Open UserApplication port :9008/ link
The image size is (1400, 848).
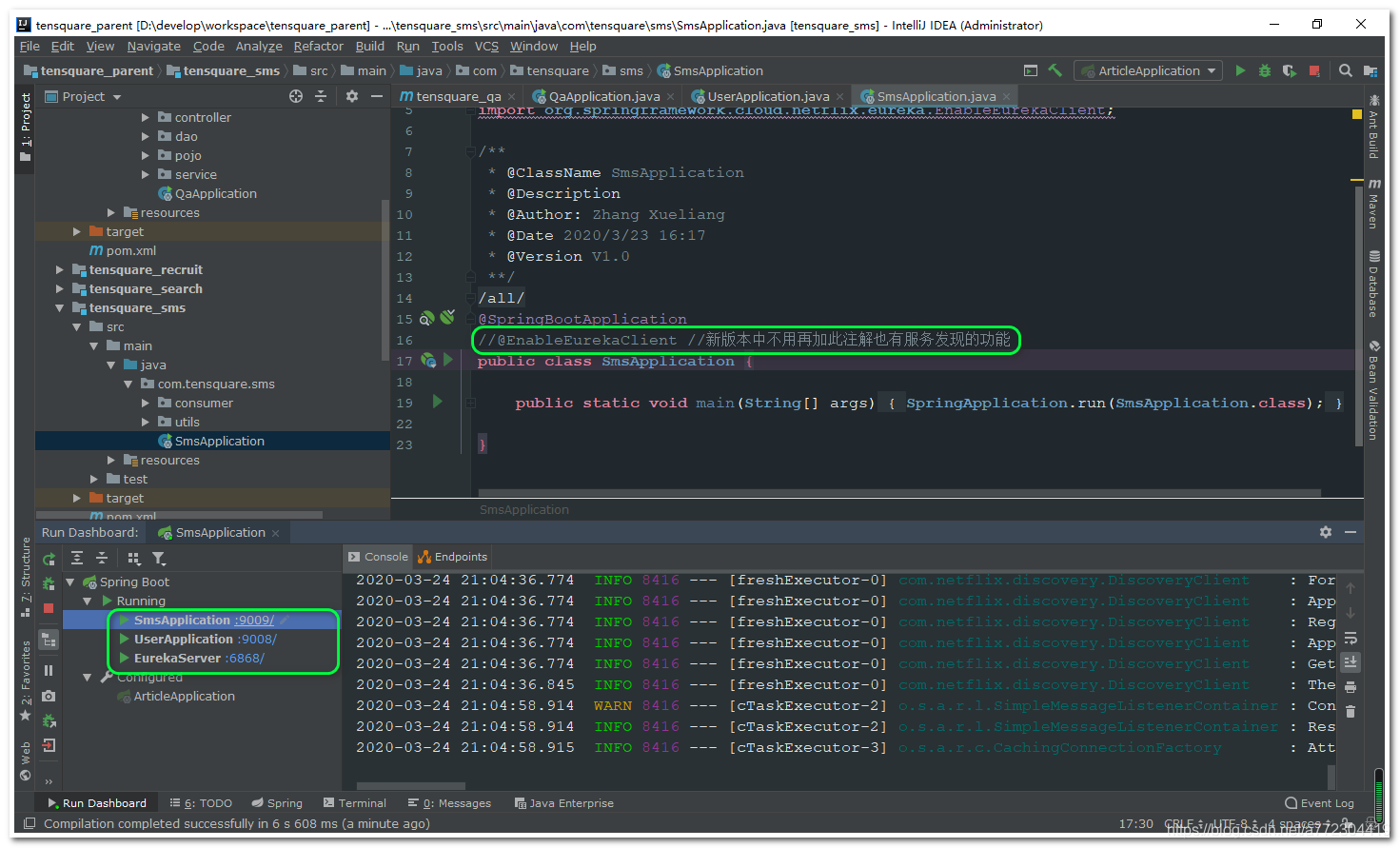point(257,639)
